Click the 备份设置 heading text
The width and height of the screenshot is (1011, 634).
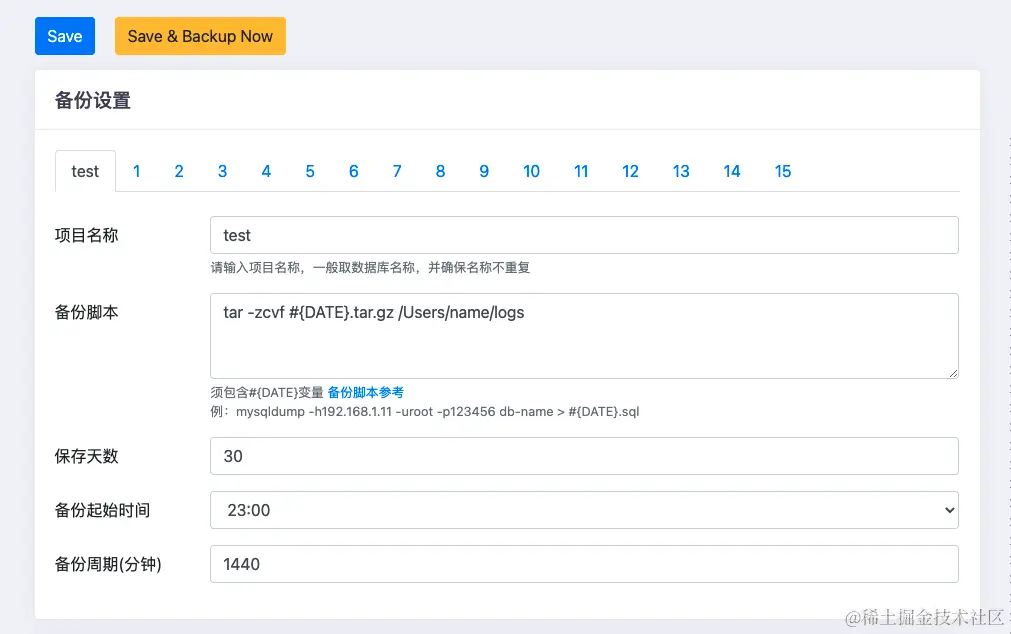(93, 101)
